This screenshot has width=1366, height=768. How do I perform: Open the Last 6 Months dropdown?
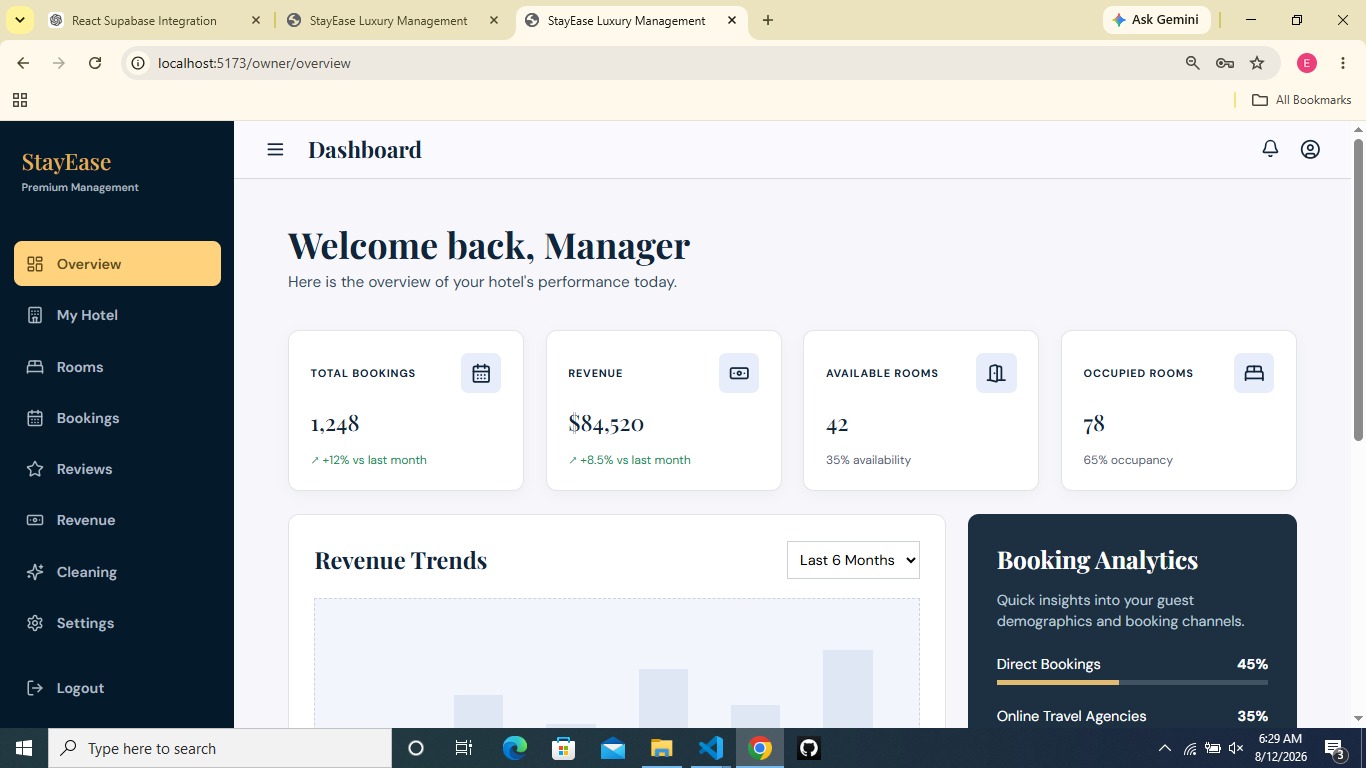853,560
